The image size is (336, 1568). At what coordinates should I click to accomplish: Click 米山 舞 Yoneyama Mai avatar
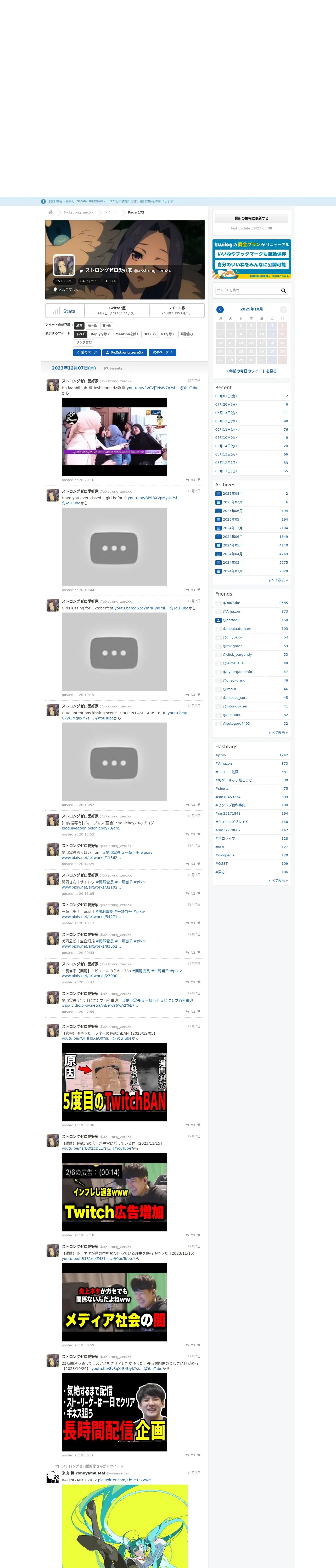coord(53,1477)
